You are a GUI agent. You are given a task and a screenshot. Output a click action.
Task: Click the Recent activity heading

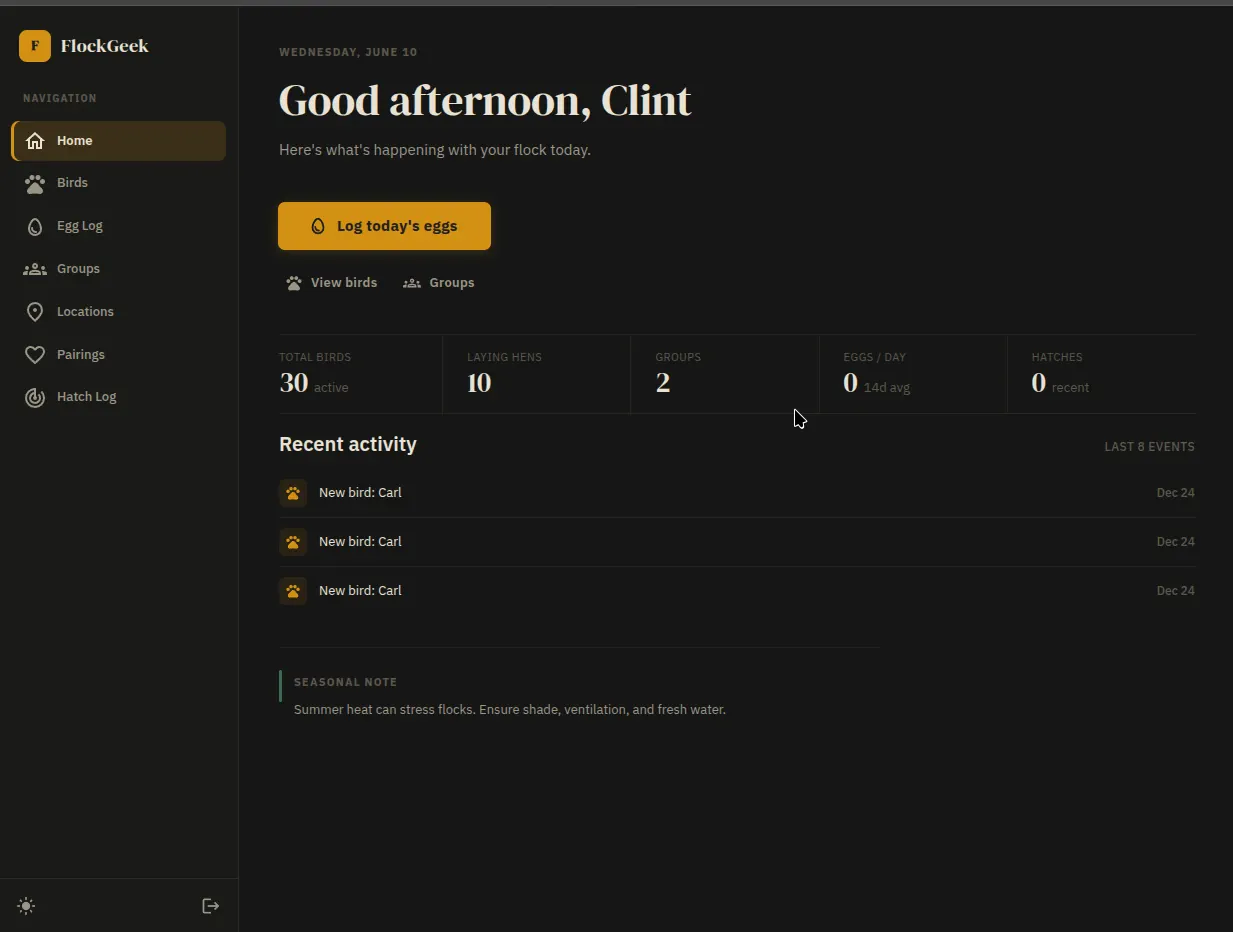348,444
